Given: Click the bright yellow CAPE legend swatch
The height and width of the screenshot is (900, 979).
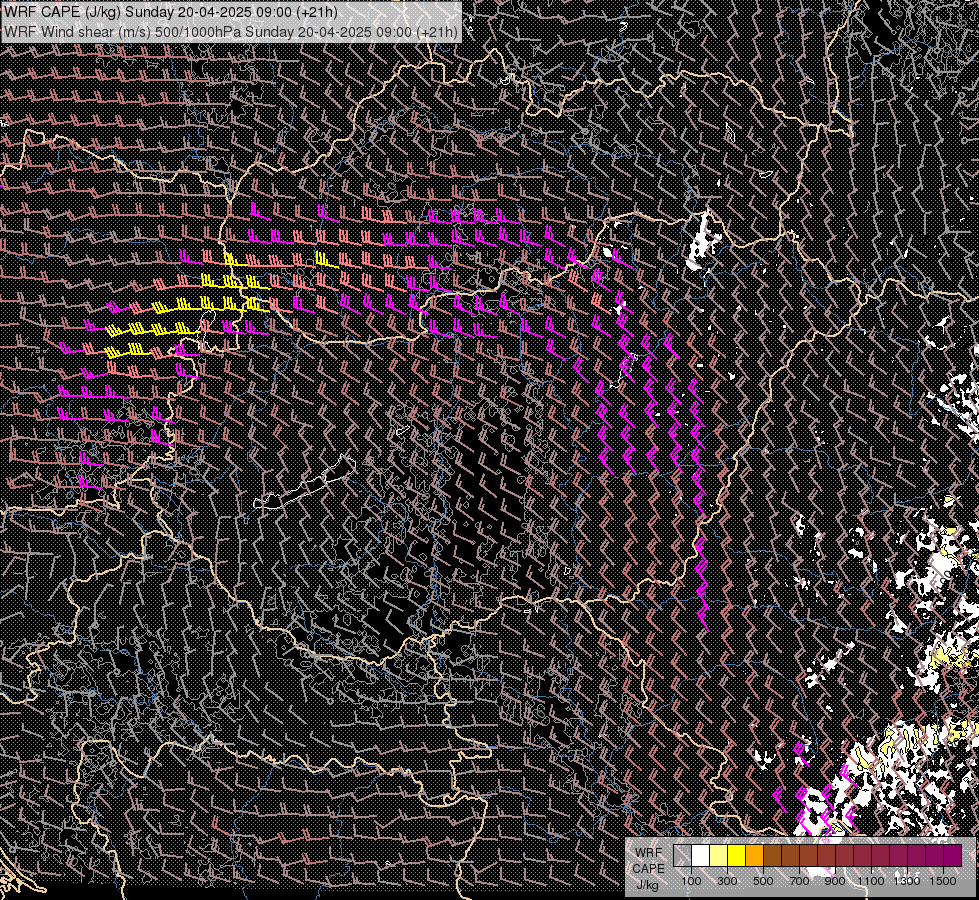Looking at the screenshot, I should tap(737, 855).
